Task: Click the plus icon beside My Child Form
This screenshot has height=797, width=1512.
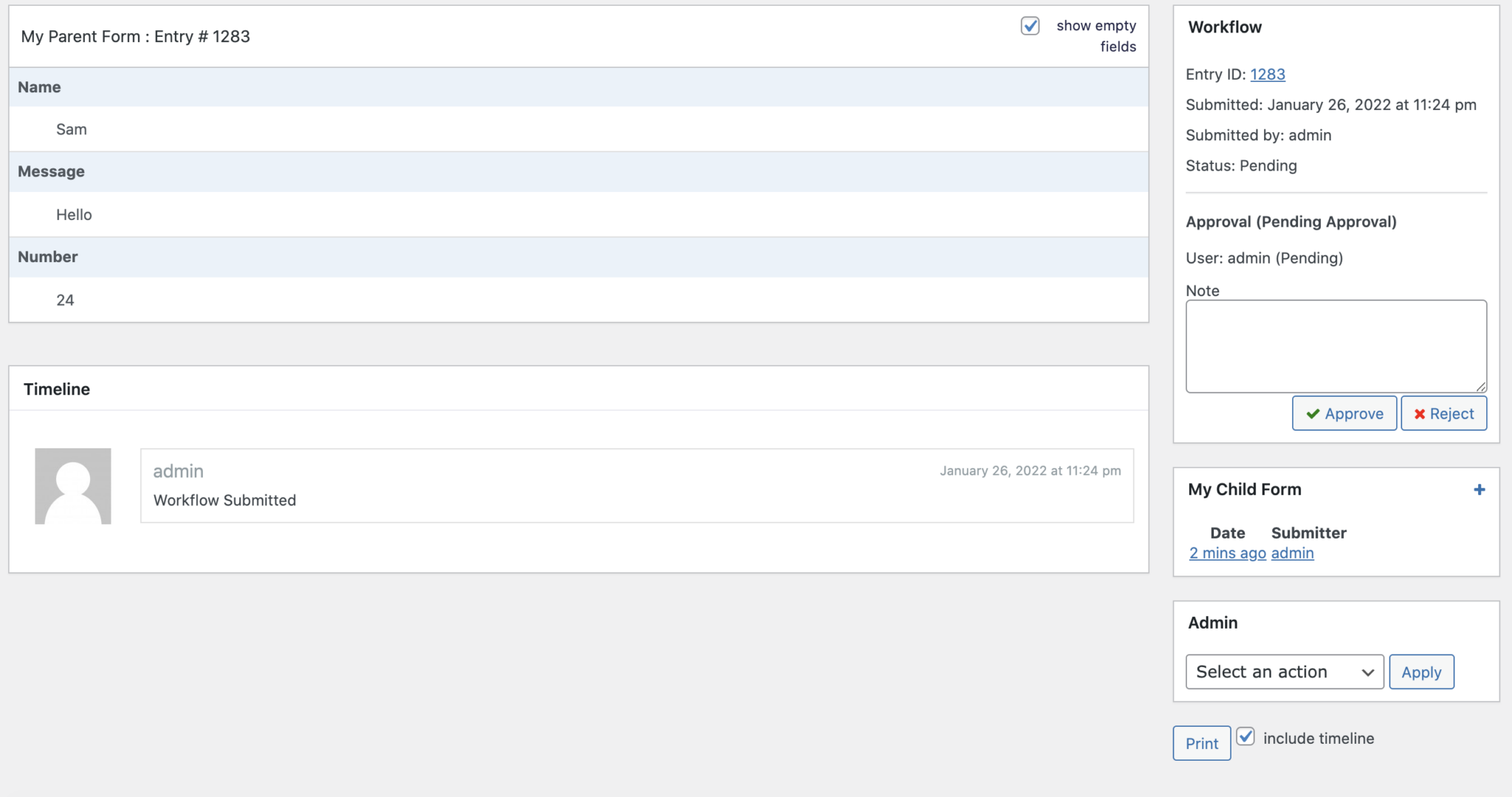Action: coord(1479,490)
